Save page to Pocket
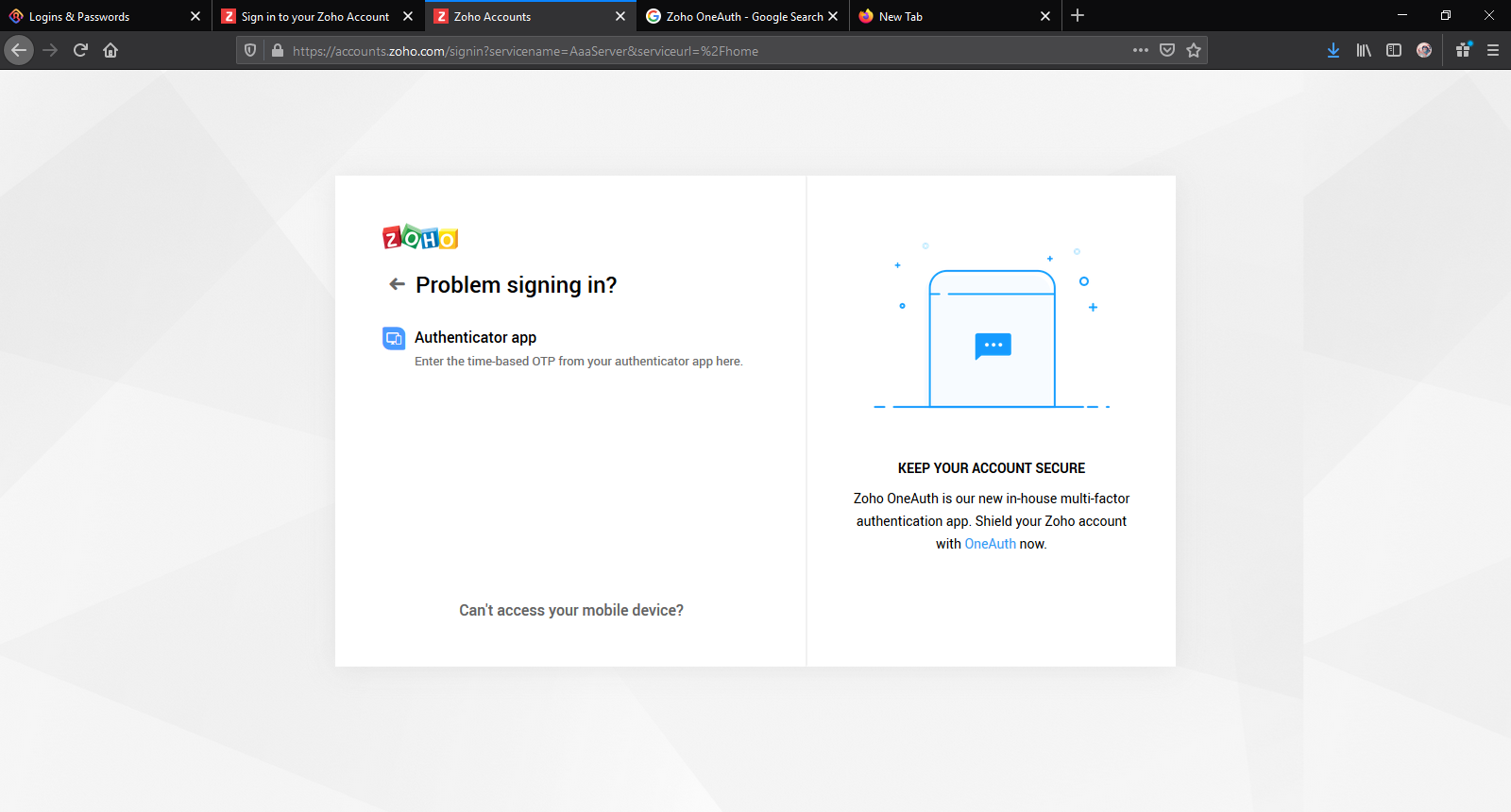The image size is (1511, 812). click(x=1167, y=50)
